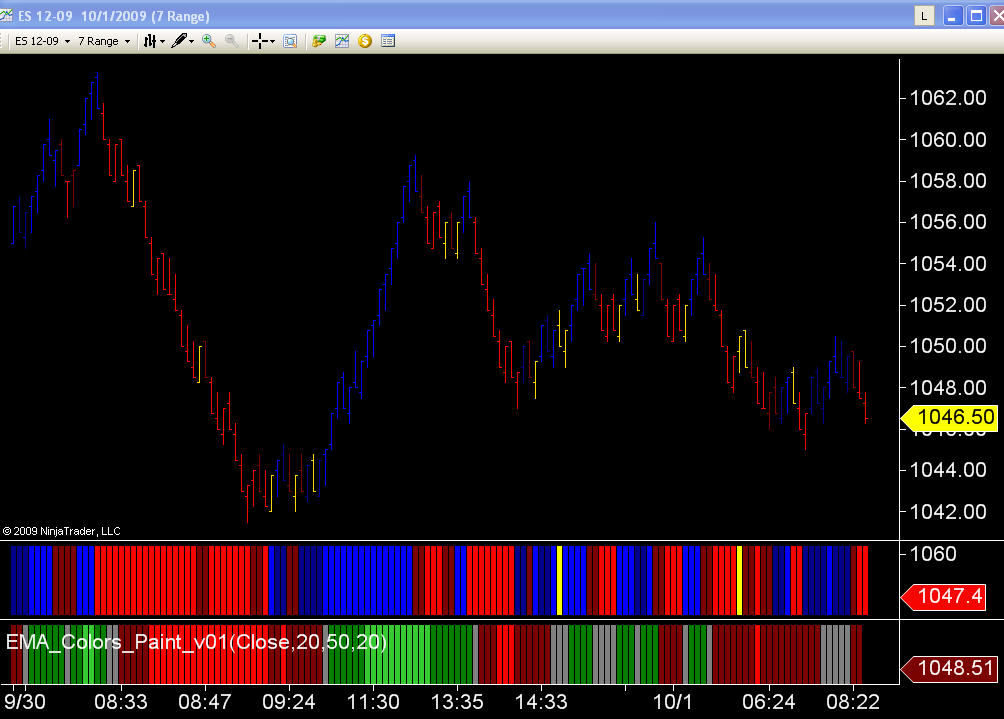This screenshot has height=719, width=1004.
Task: Click the 06:24 time axis label
Action: [x=768, y=702]
